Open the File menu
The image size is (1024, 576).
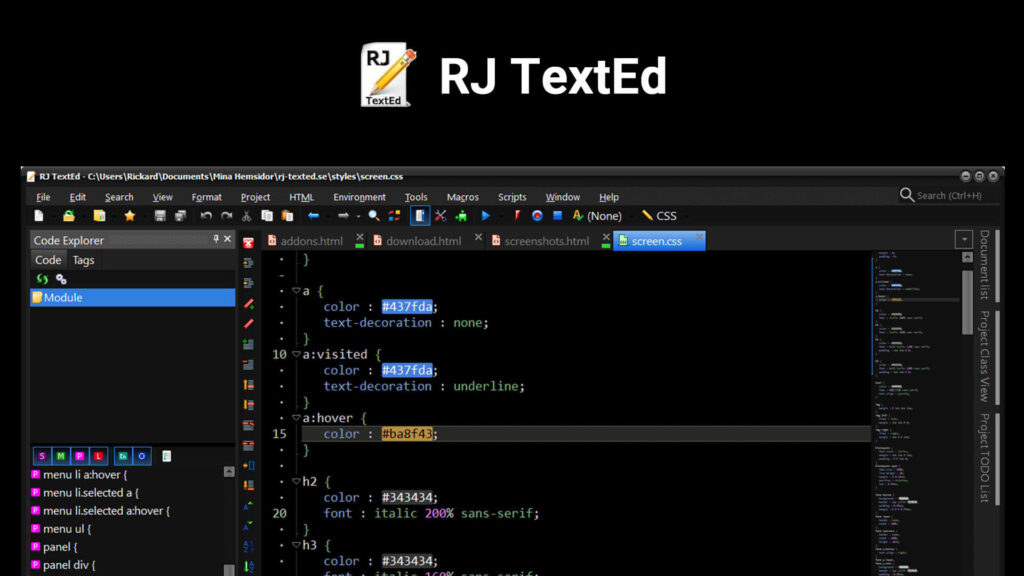[43, 197]
